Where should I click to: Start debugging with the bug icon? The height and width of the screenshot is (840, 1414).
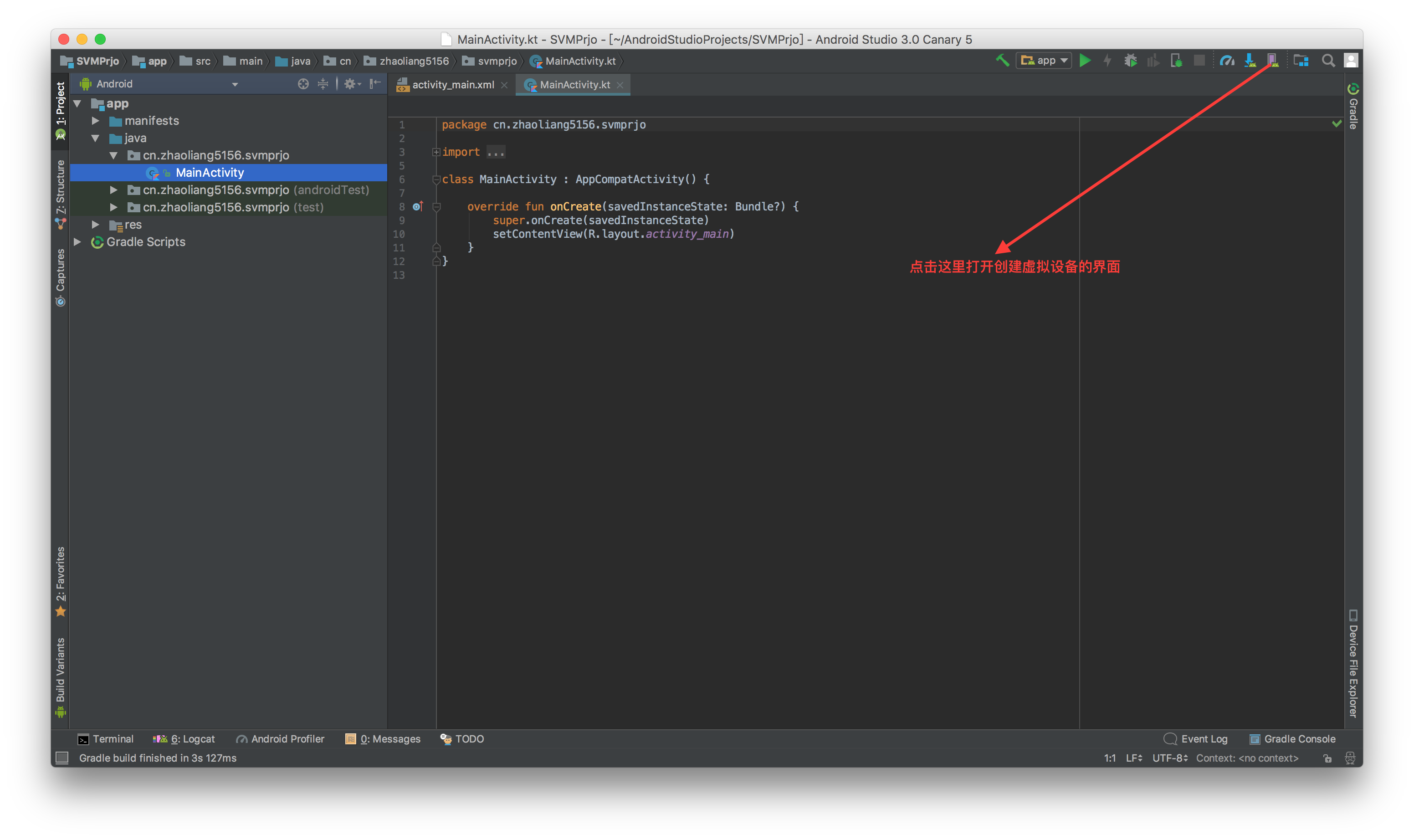tap(1130, 60)
